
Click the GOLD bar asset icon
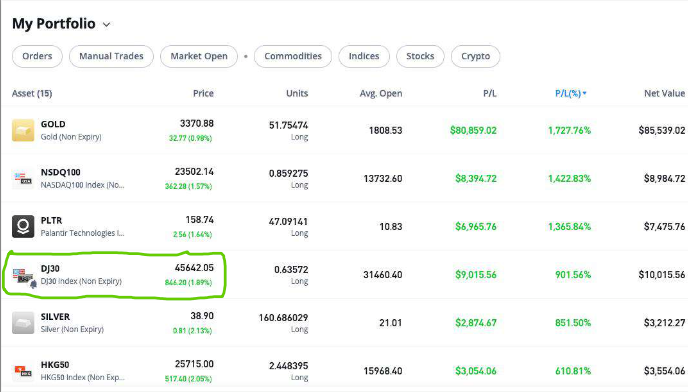[23, 130]
